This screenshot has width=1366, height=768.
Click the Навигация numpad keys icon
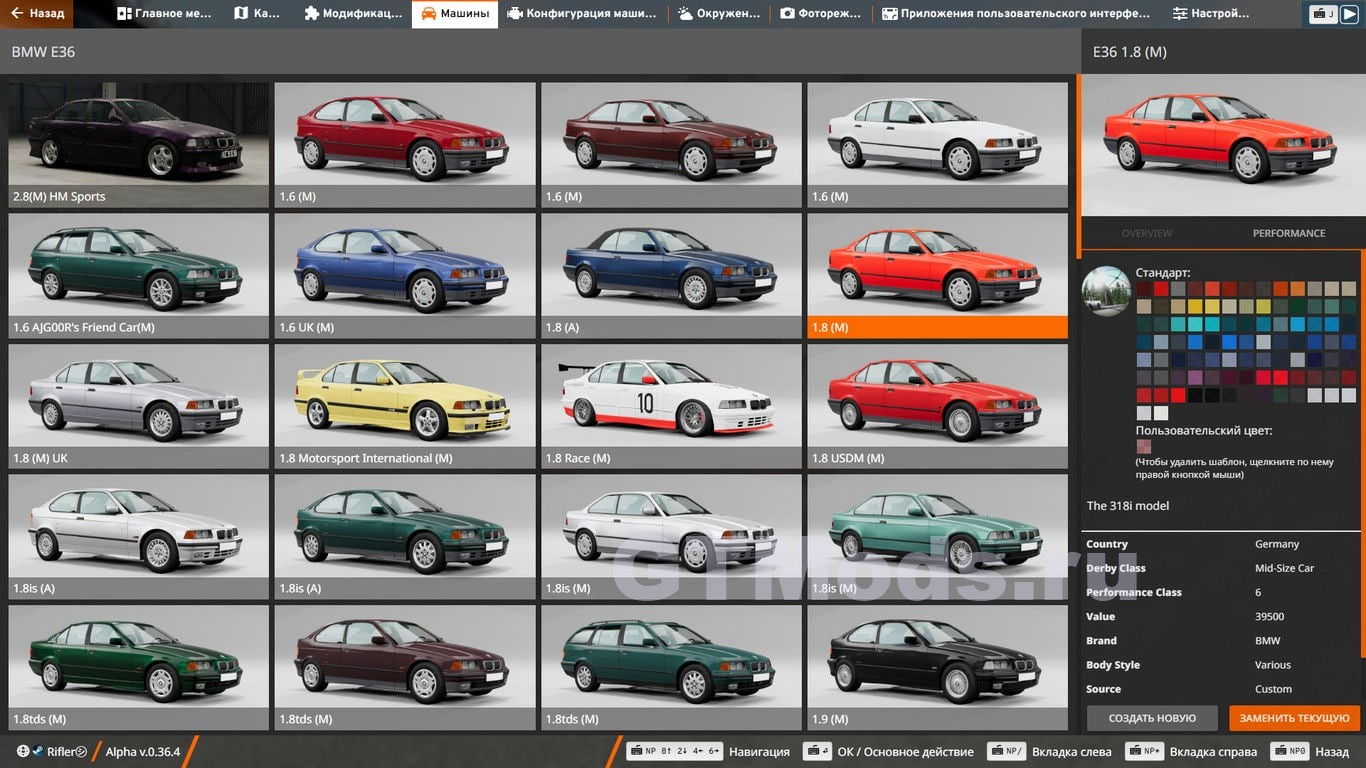point(674,751)
